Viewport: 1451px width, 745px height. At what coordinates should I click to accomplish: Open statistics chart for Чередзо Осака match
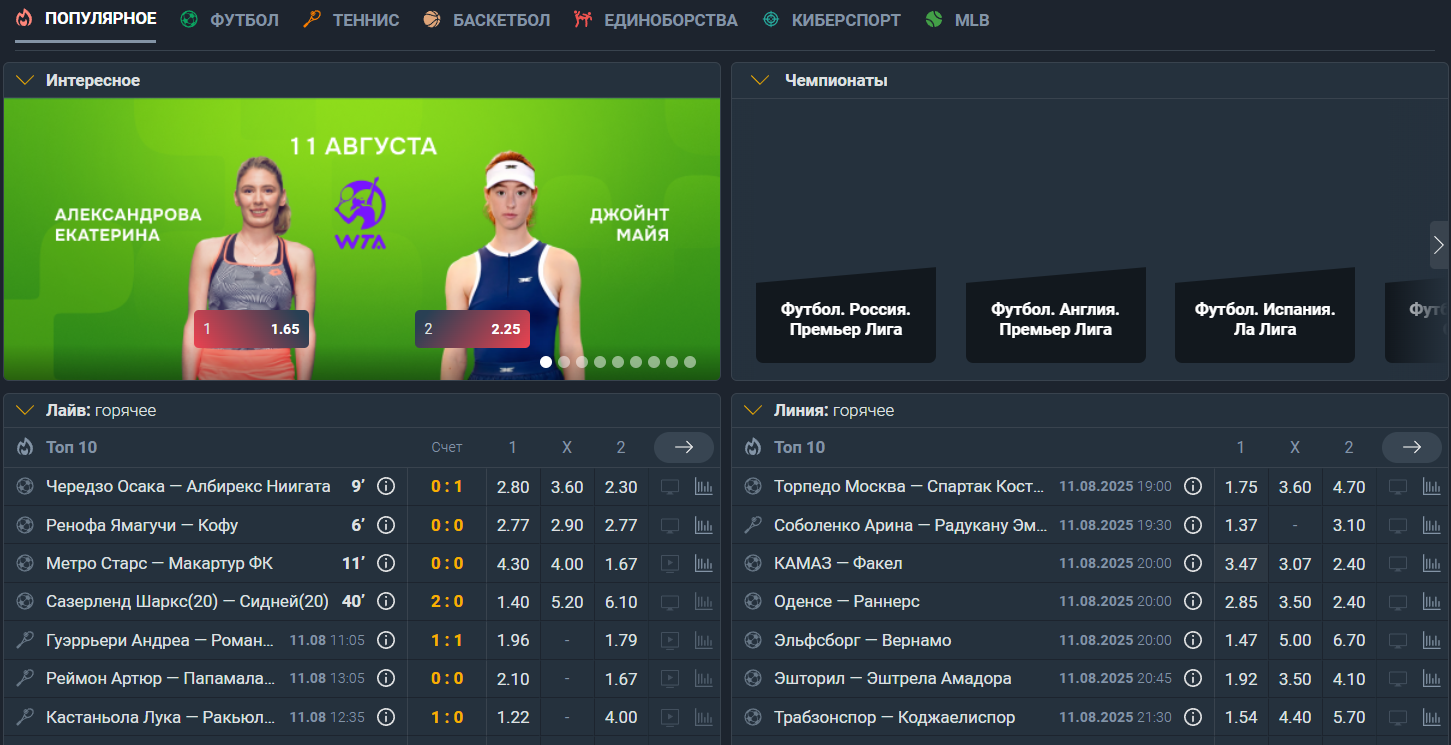[704, 487]
